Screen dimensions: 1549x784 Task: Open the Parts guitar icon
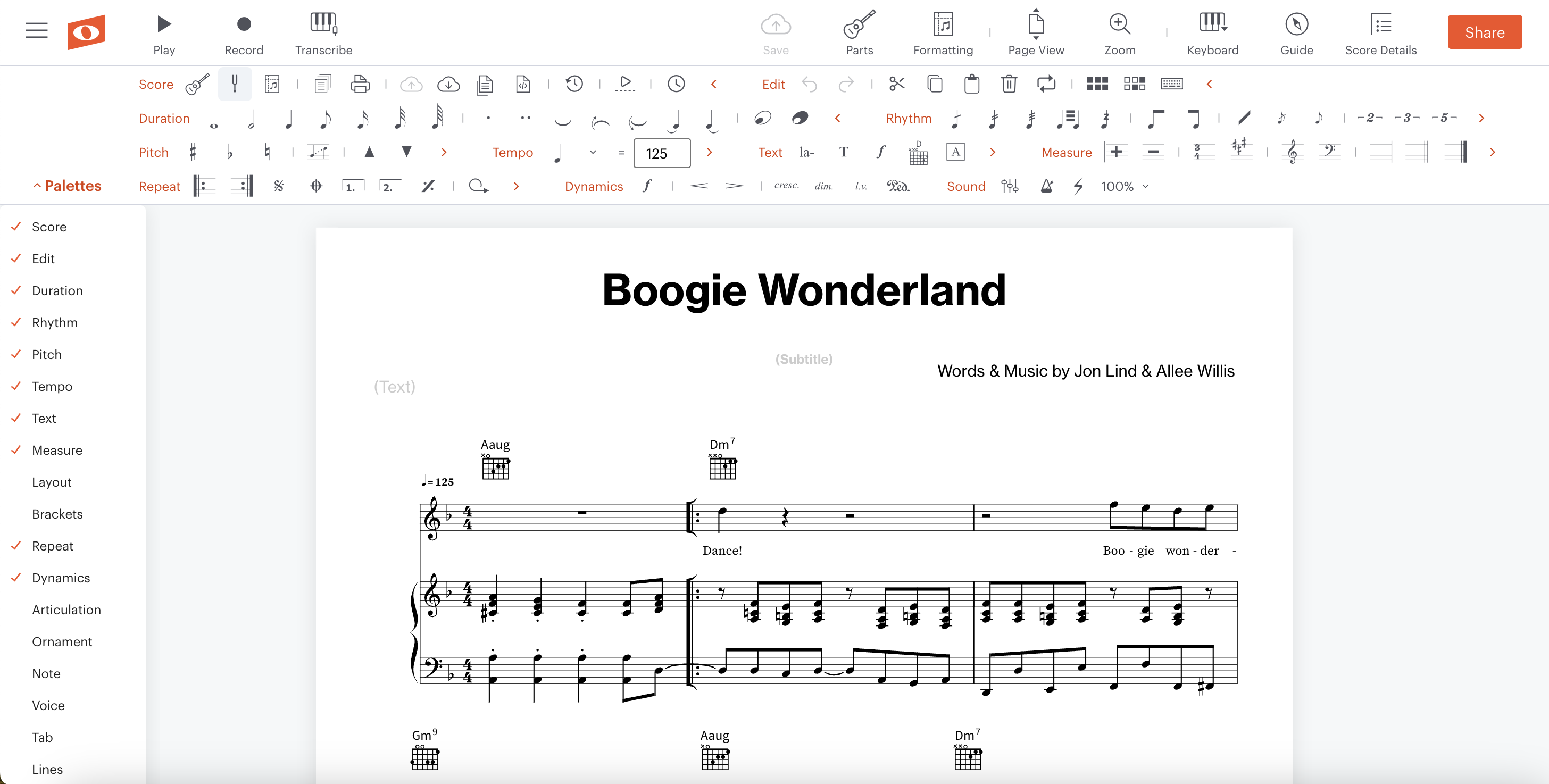pyautogui.click(x=859, y=34)
